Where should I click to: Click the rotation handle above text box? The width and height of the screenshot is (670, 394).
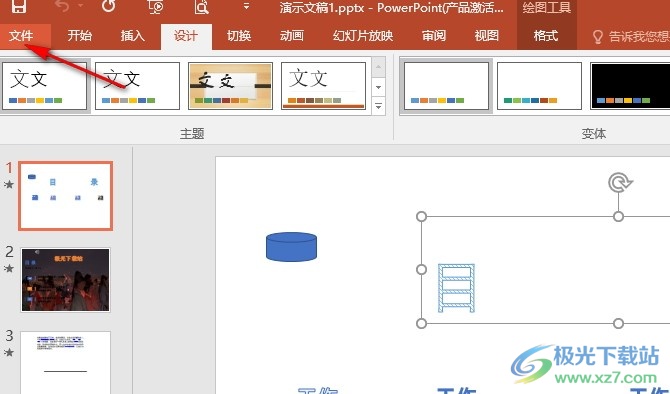[x=620, y=183]
